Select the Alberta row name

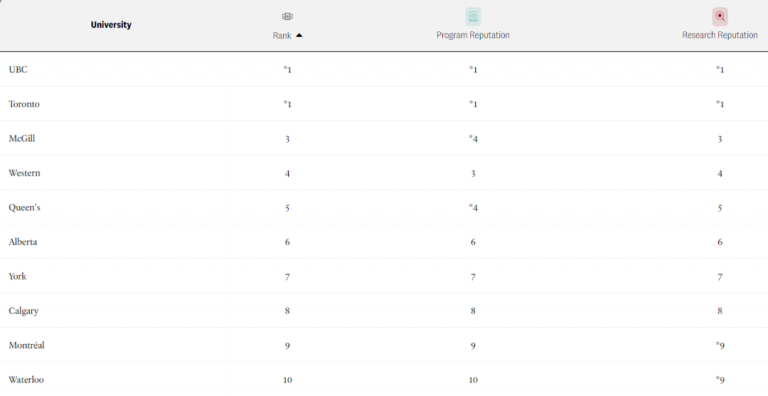pos(23,242)
